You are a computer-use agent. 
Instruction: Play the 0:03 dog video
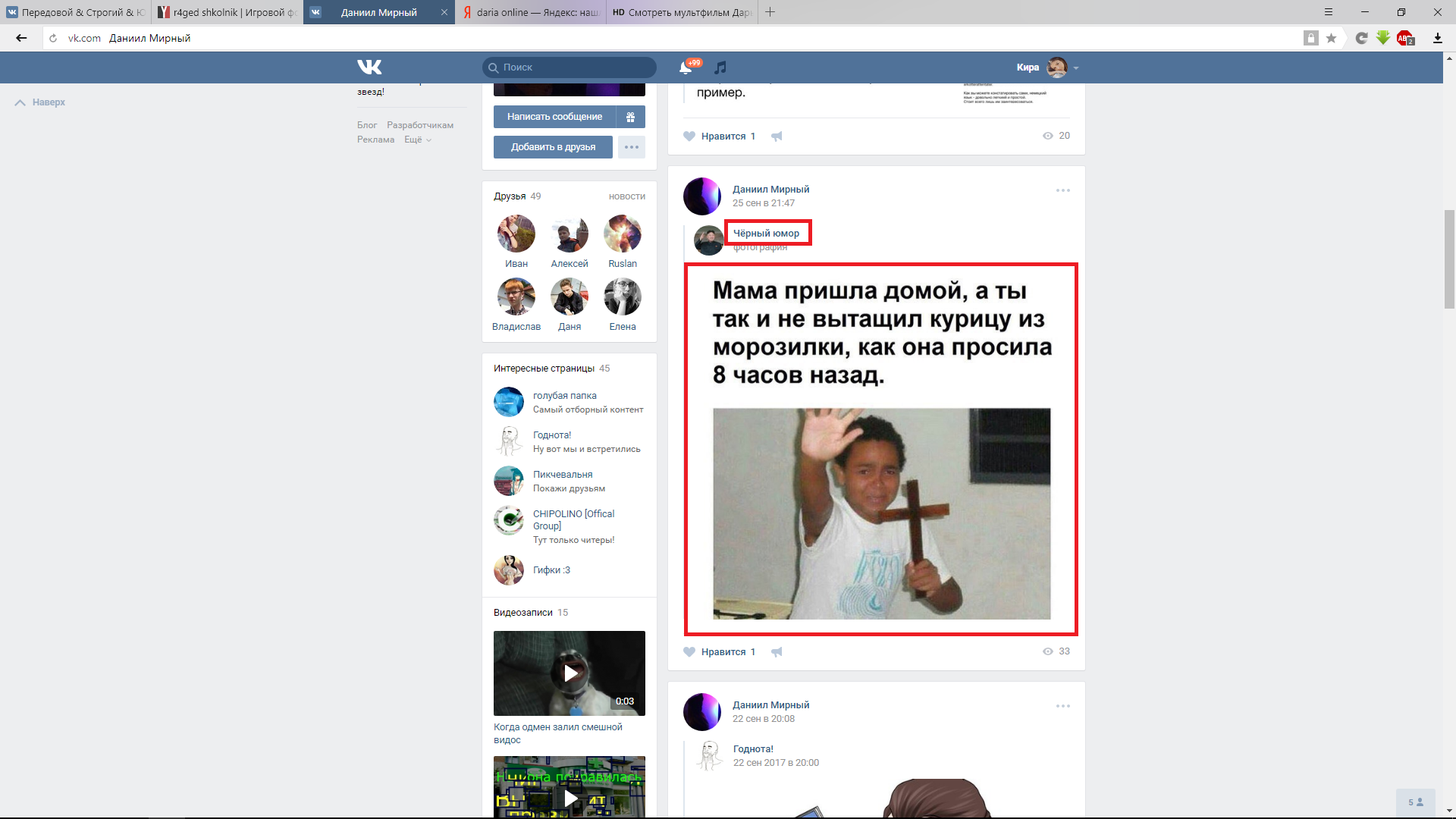point(570,673)
